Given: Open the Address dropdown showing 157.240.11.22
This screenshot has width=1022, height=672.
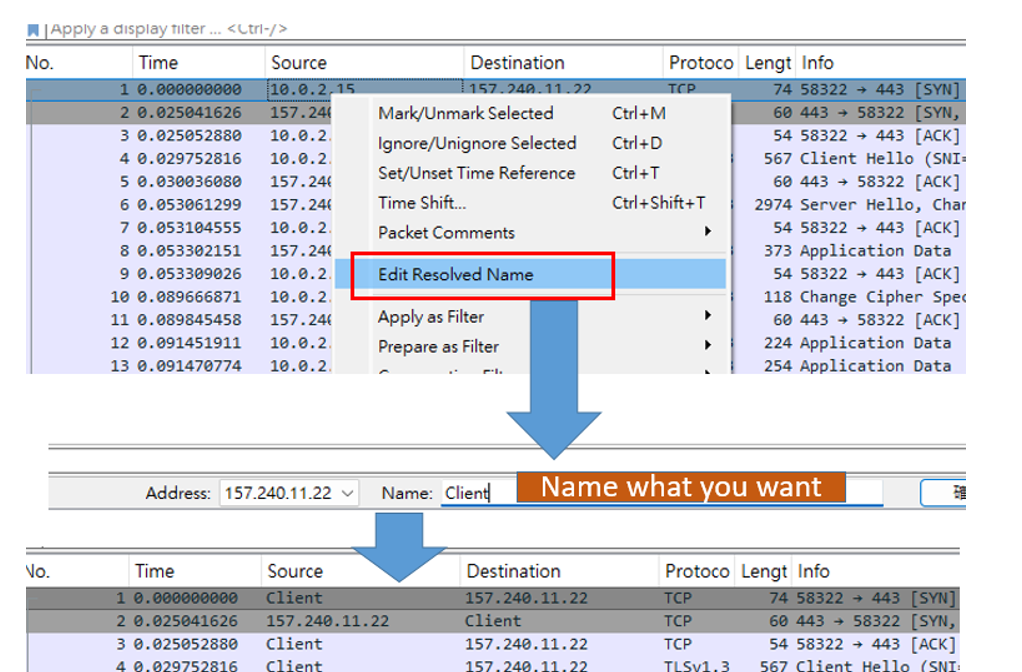Looking at the screenshot, I should pos(289,493).
